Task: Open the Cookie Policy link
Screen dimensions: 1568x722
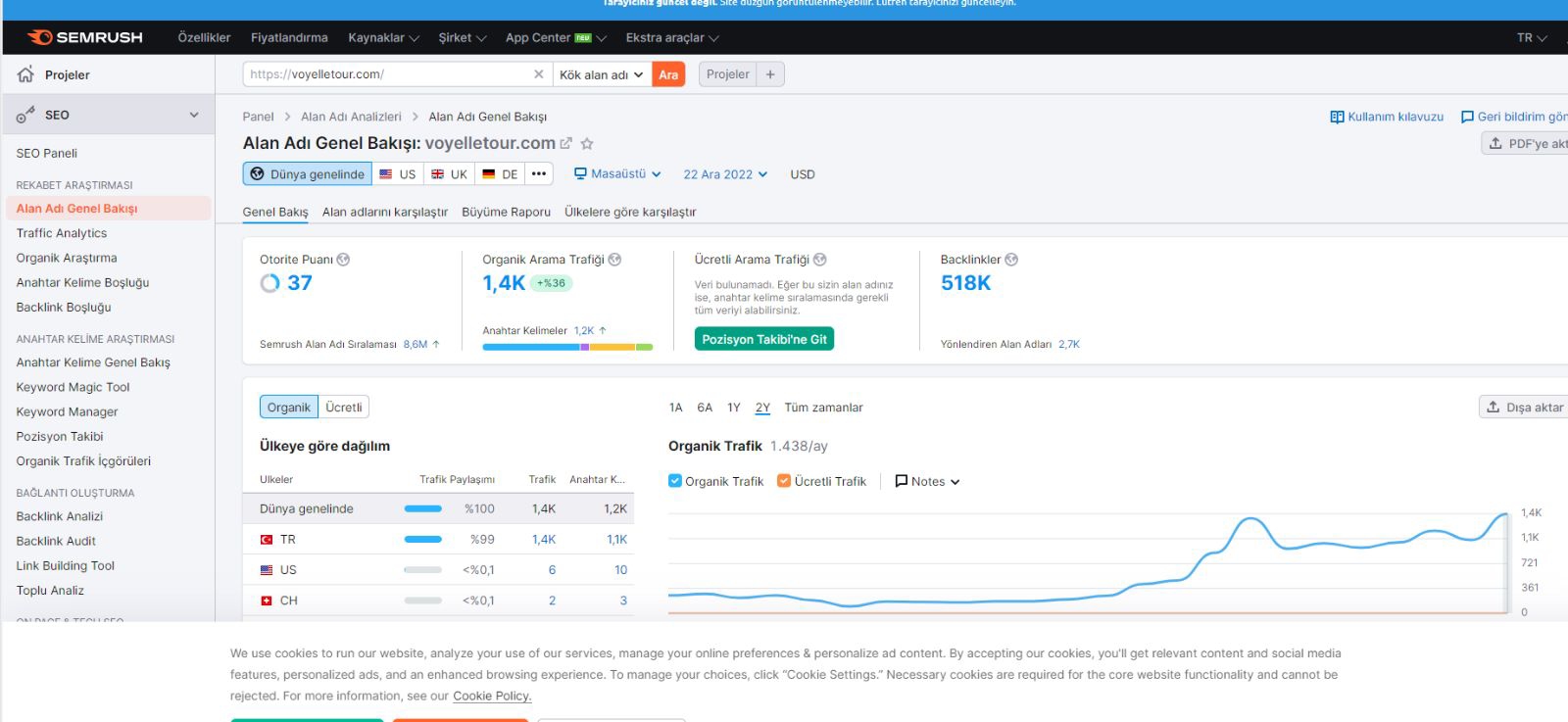Action: tap(492, 696)
